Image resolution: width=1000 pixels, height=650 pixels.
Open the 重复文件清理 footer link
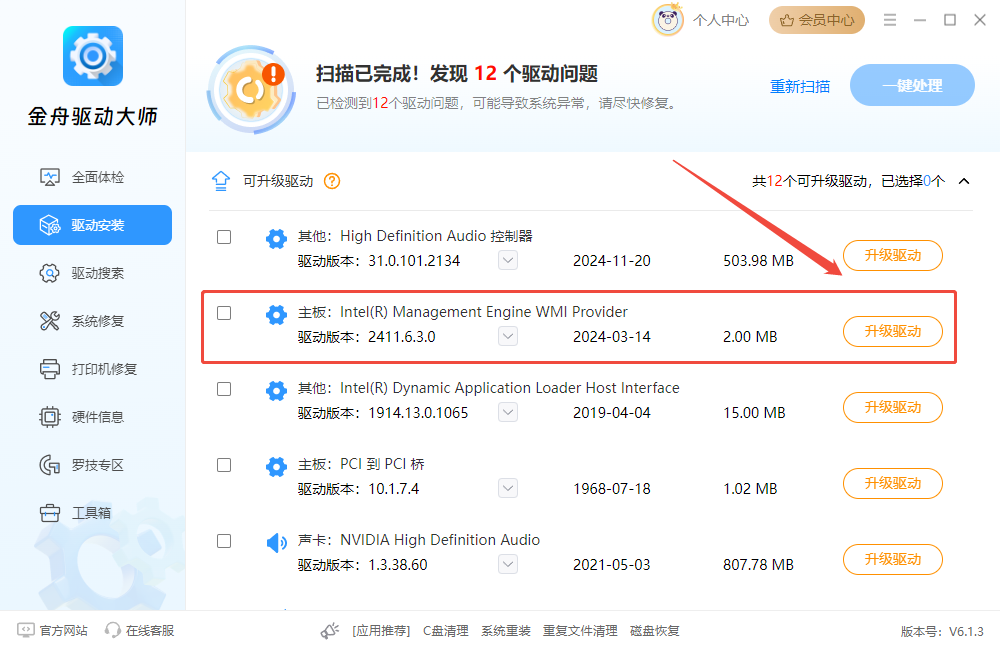[580, 631]
